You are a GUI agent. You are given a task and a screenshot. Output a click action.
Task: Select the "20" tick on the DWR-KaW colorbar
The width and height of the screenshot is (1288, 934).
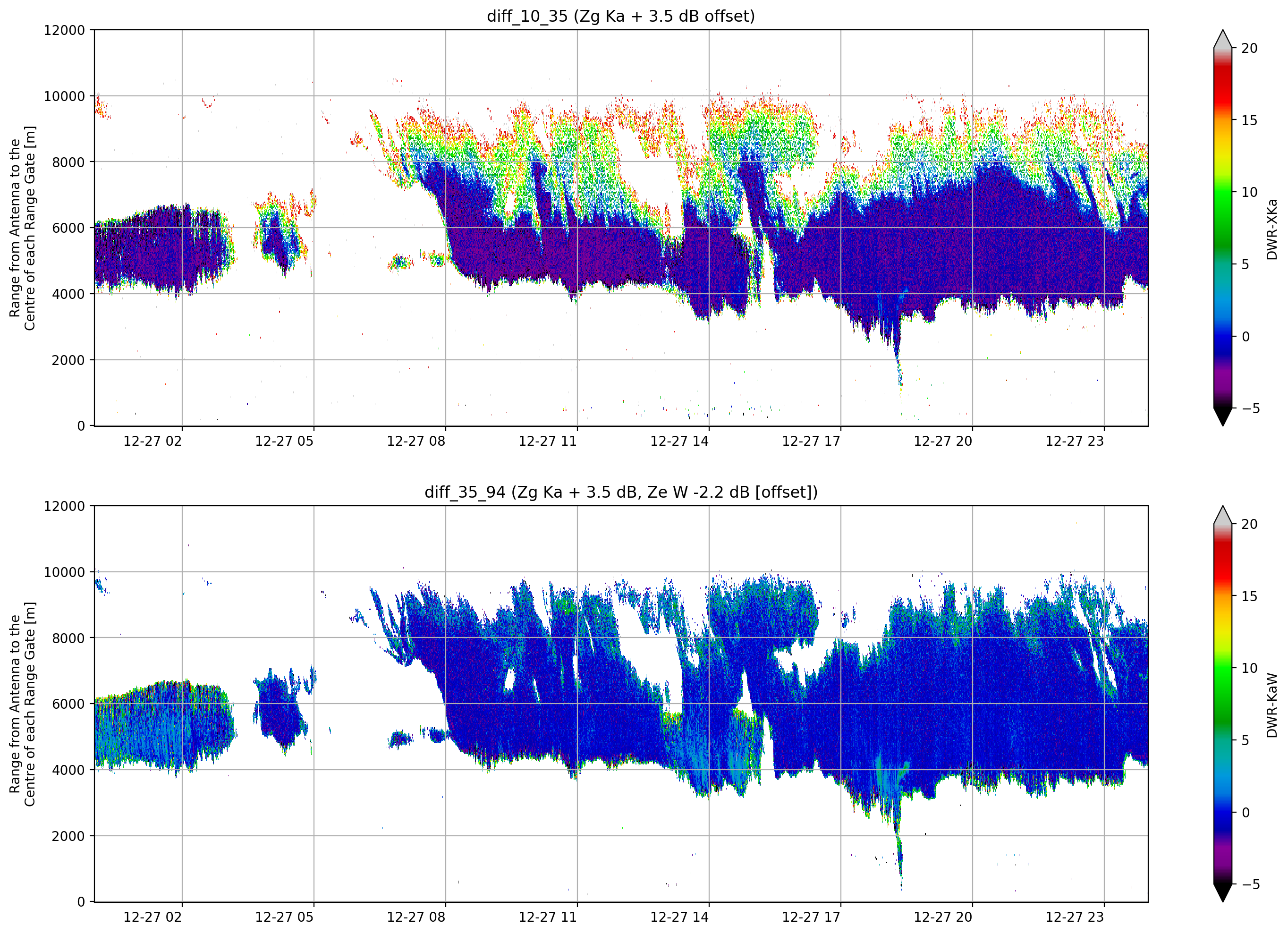(x=1249, y=525)
